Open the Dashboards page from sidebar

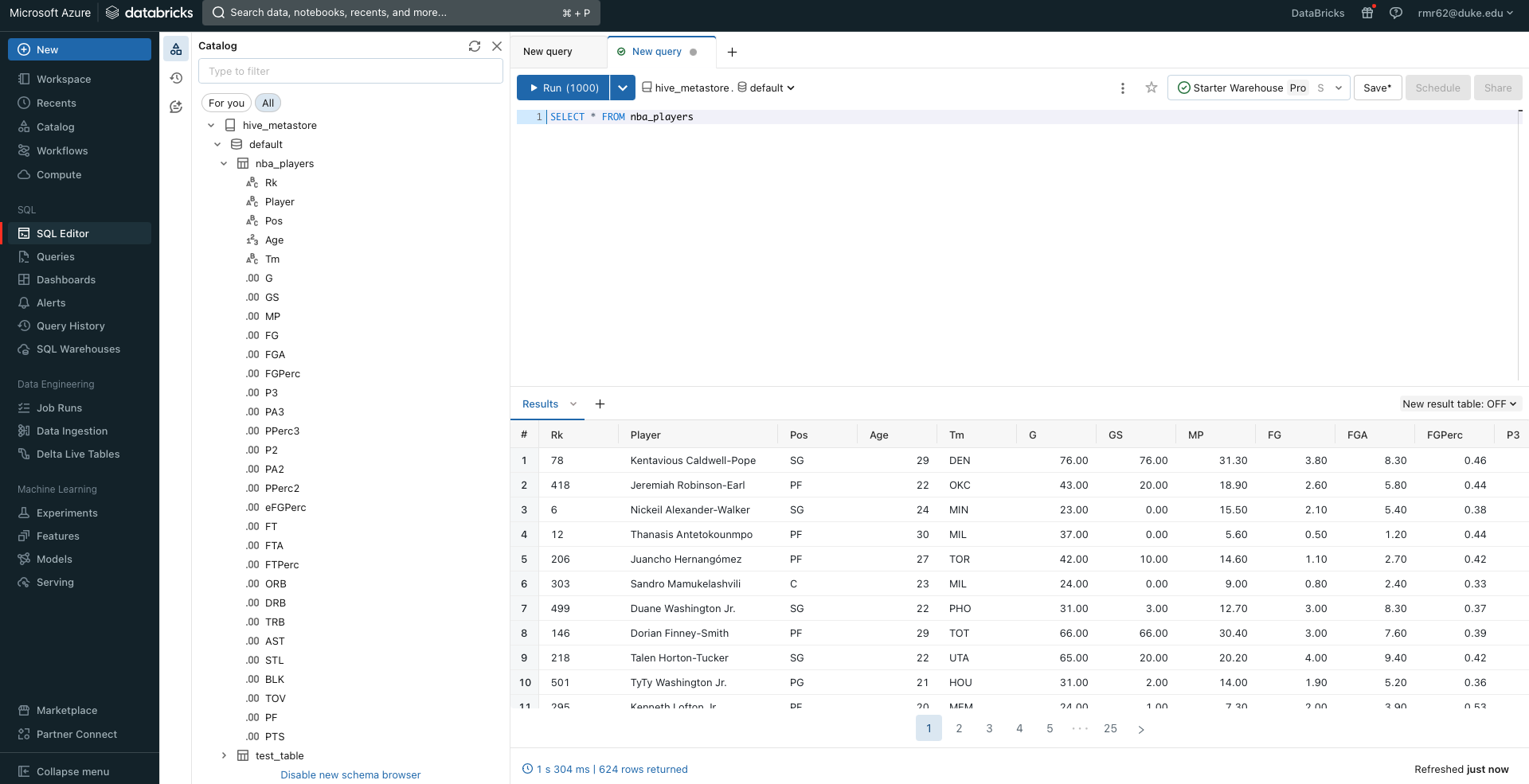(66, 279)
